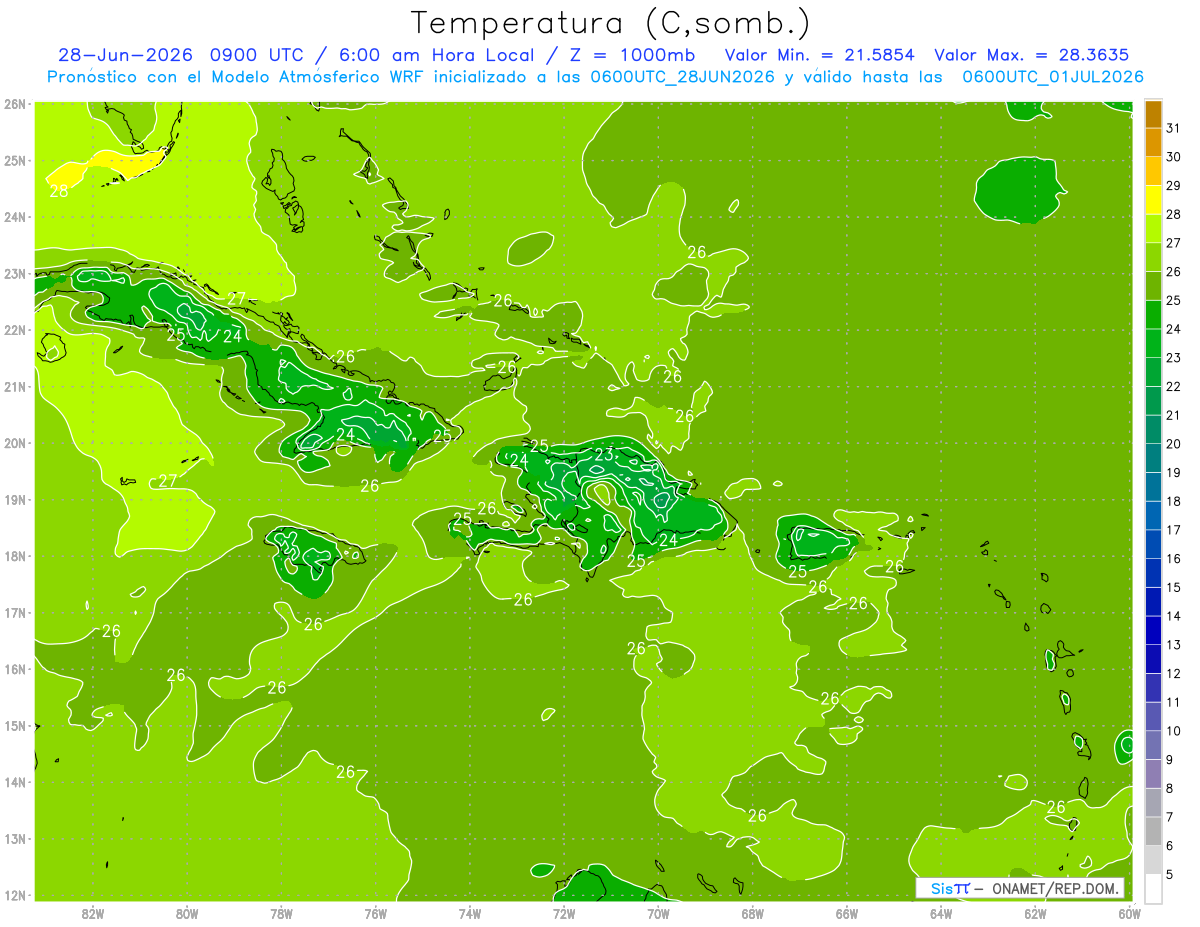Click the '0600UTC_01JUL2026' valid-until time text
The width and height of the screenshot is (1200, 927).
pyautogui.click(x=1053, y=77)
